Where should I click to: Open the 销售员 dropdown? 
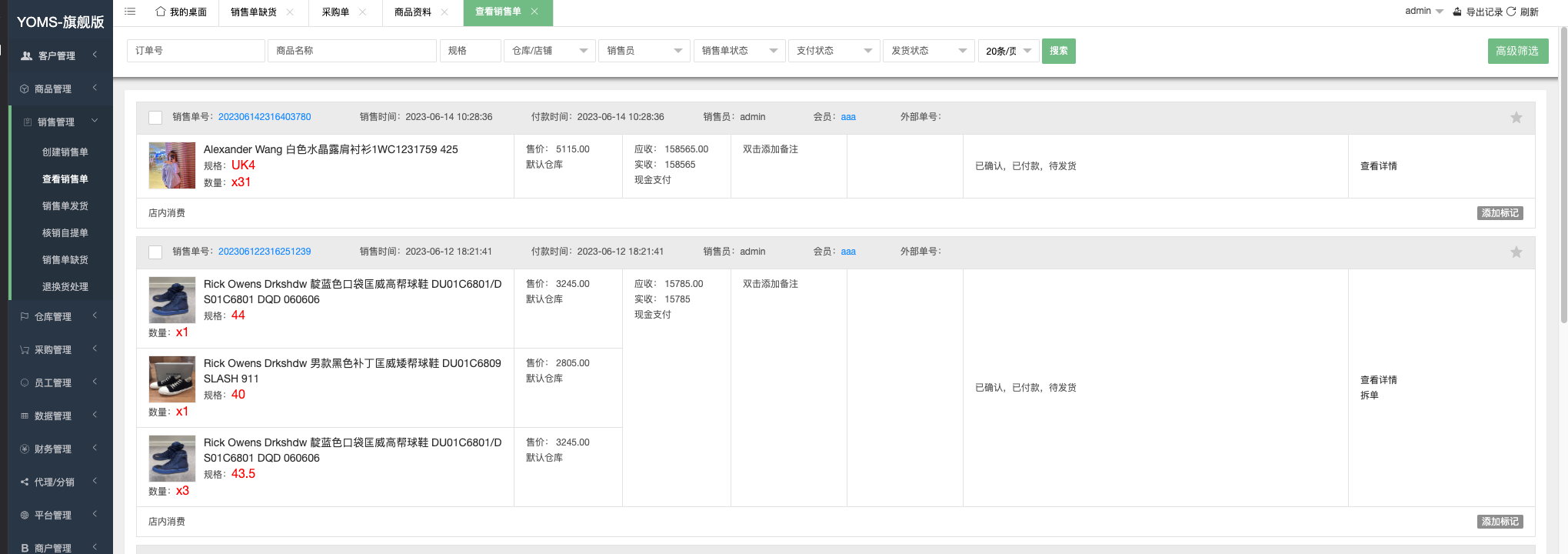[644, 51]
